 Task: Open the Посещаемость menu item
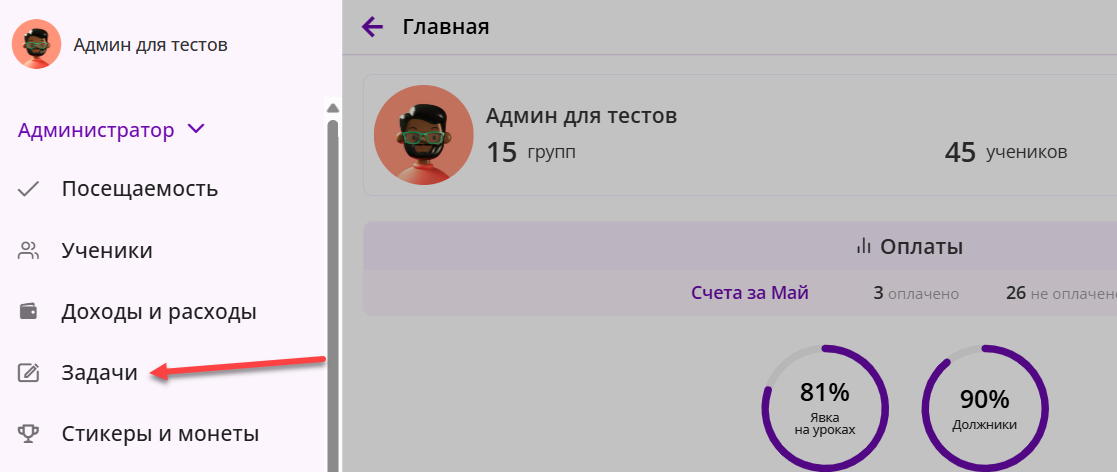140,189
